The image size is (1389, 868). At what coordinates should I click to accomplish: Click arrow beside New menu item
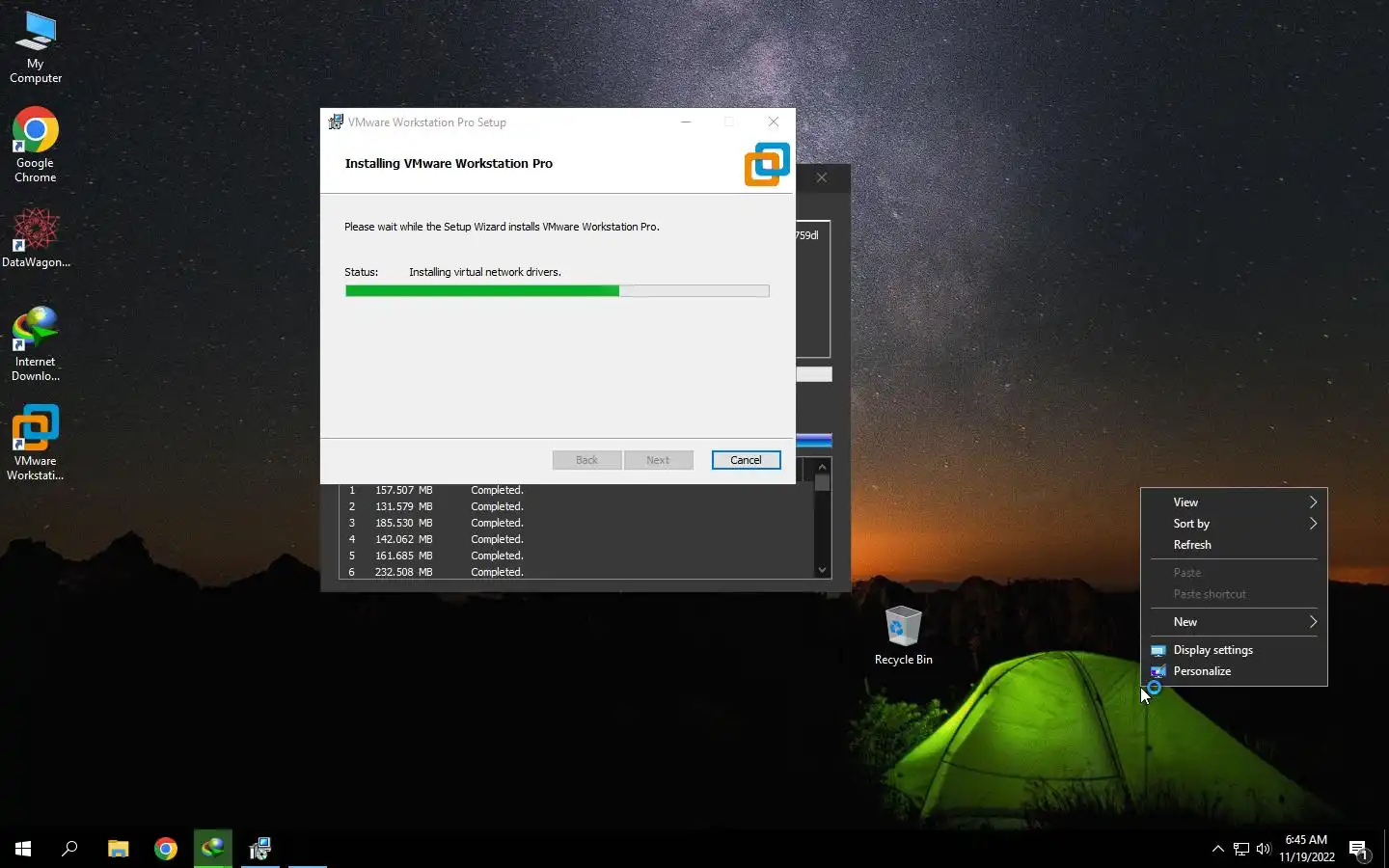1313,622
